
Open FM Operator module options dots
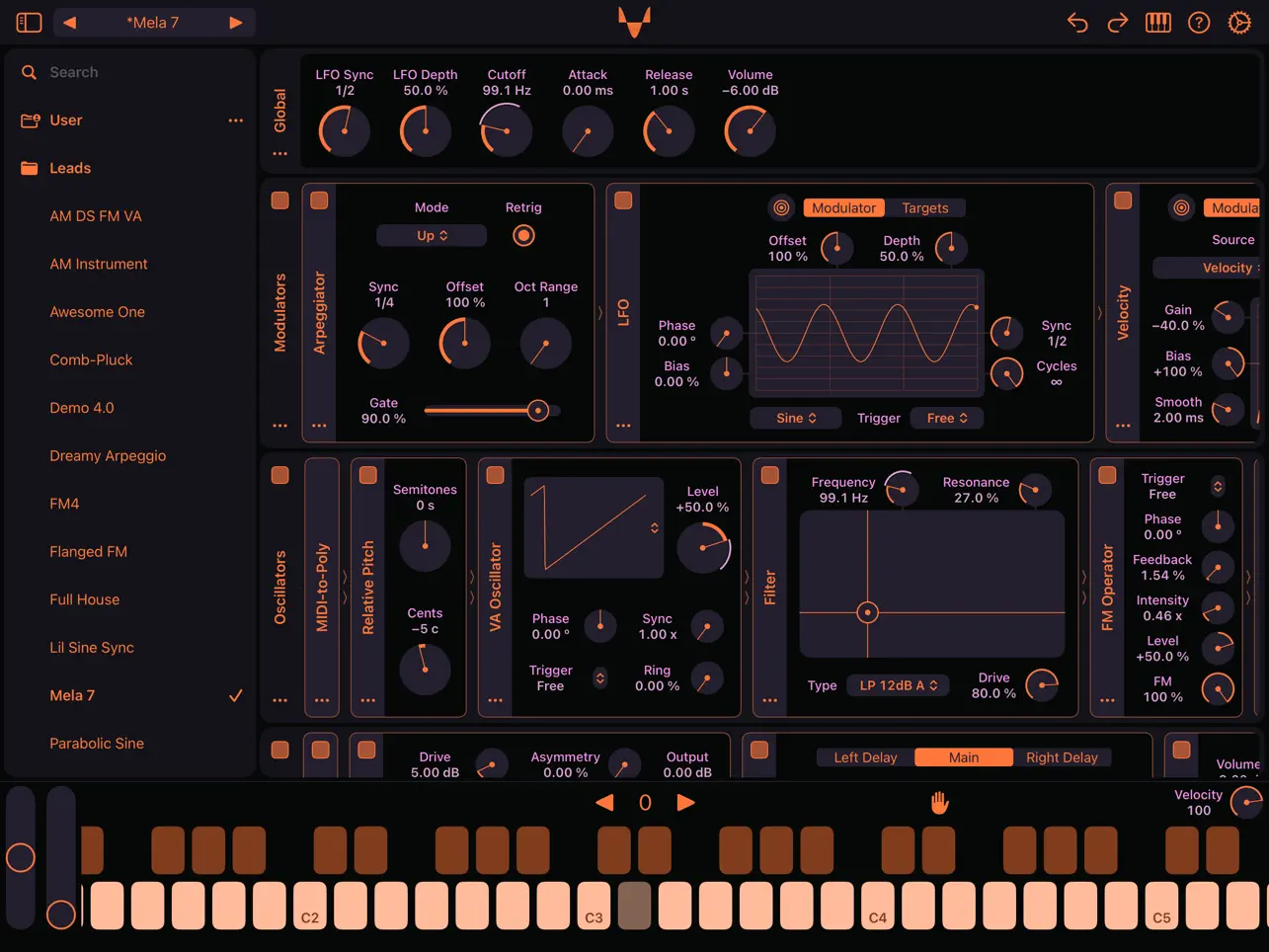[x=1107, y=700]
